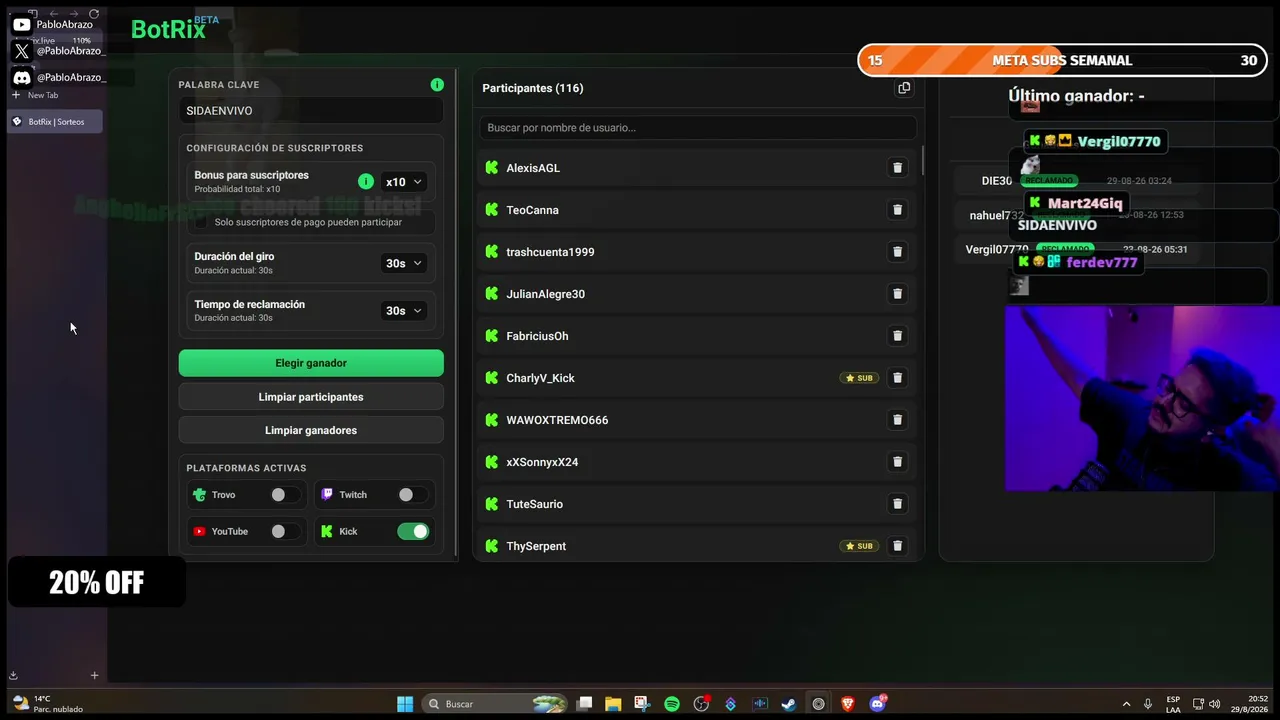Screen dimensions: 1280x720
Task: Click SUB badge next to CharlyV_Kick
Action: pos(859,378)
